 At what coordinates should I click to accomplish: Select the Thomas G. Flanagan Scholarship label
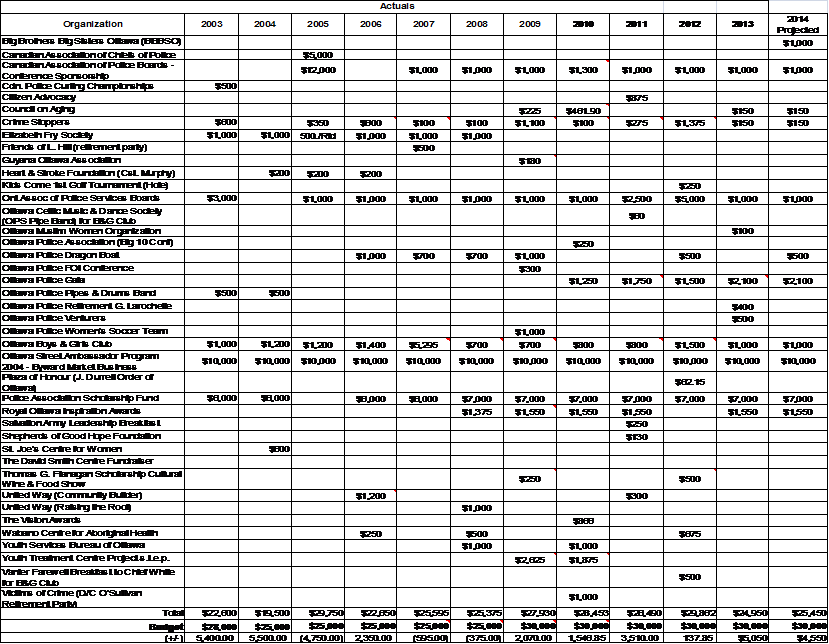[x=92, y=479]
